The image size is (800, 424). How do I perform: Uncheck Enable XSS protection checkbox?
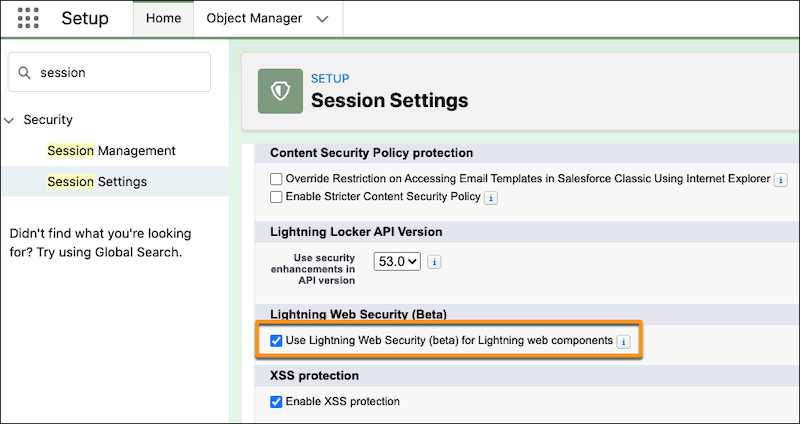tap(276, 402)
